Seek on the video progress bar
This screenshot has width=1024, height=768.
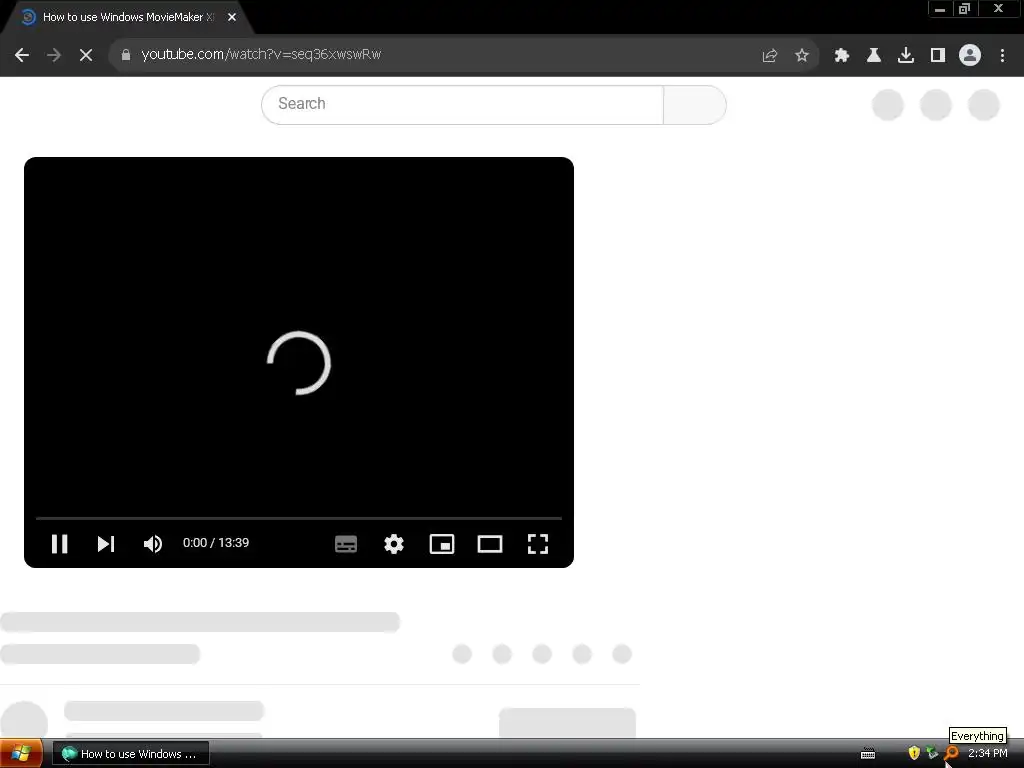299,518
